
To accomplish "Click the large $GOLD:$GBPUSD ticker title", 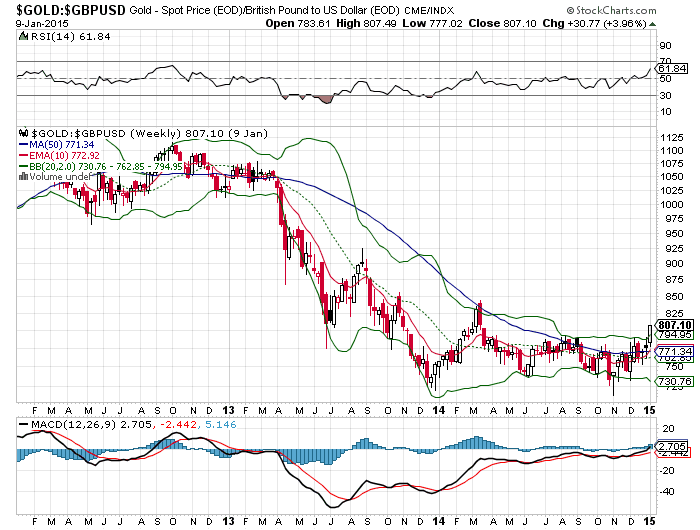I will pyautogui.click(x=71, y=9).
